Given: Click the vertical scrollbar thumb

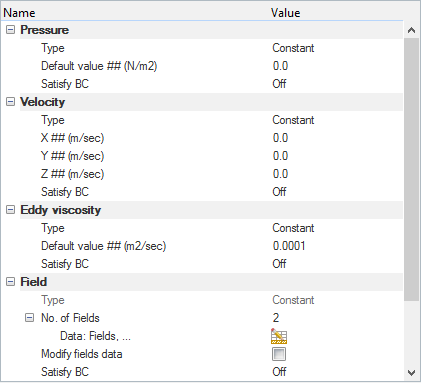Looking at the screenshot, I should [x=411, y=169].
